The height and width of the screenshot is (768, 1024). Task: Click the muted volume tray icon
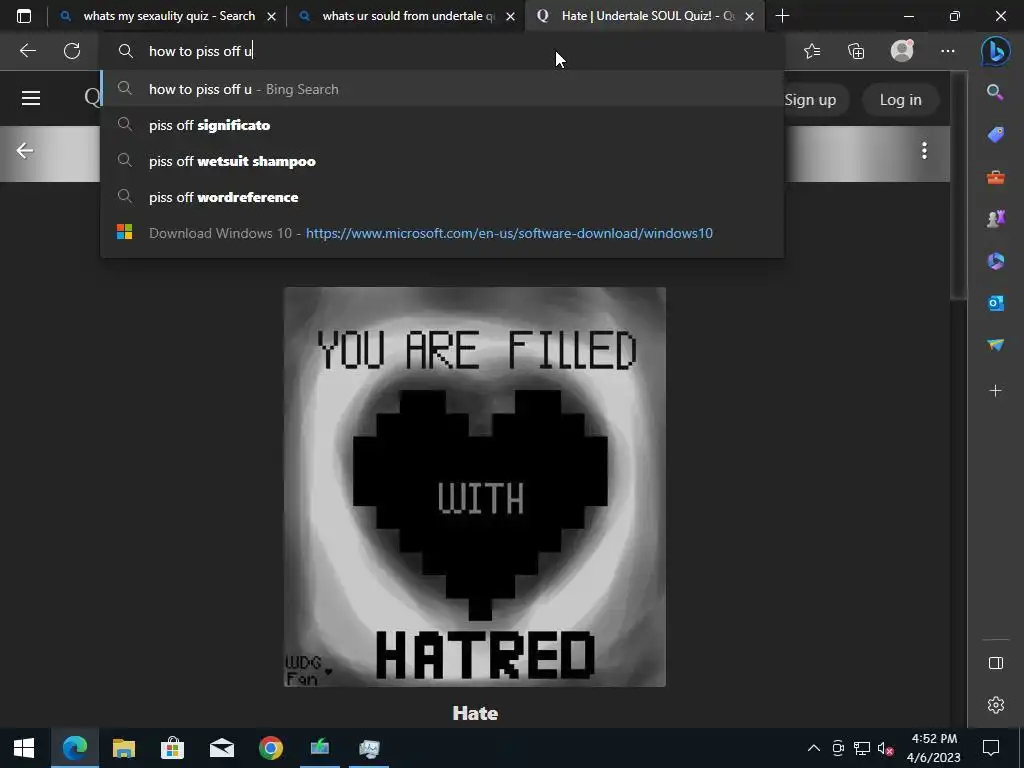pos(885,748)
